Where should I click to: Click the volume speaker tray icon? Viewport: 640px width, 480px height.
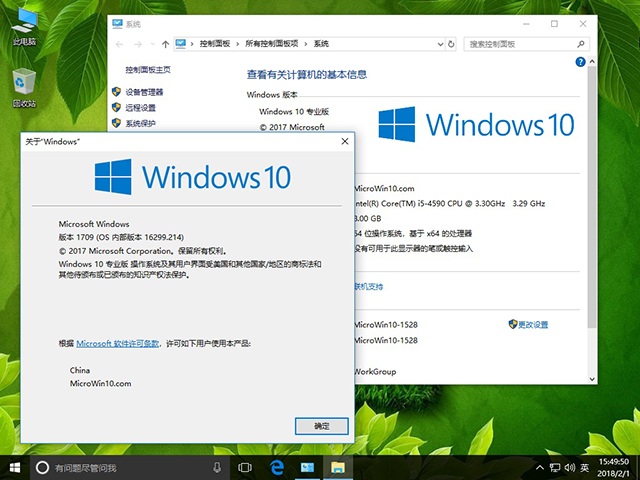point(570,468)
